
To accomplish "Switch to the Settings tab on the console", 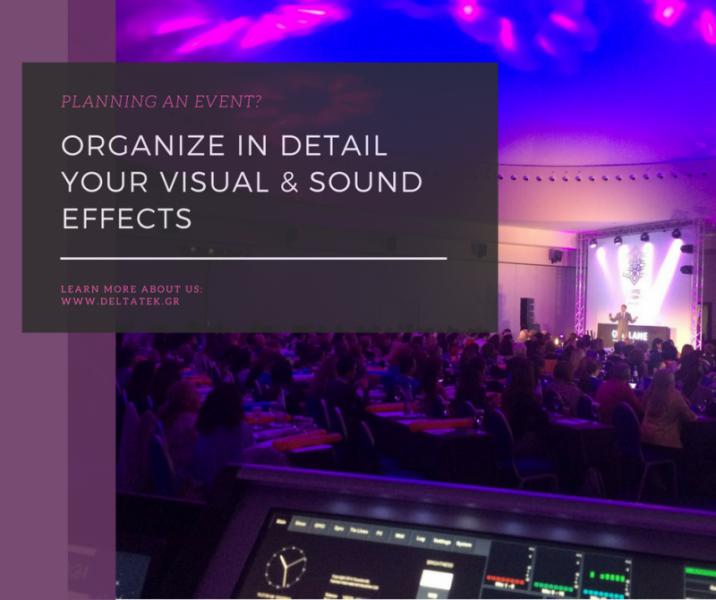I will click(442, 542).
